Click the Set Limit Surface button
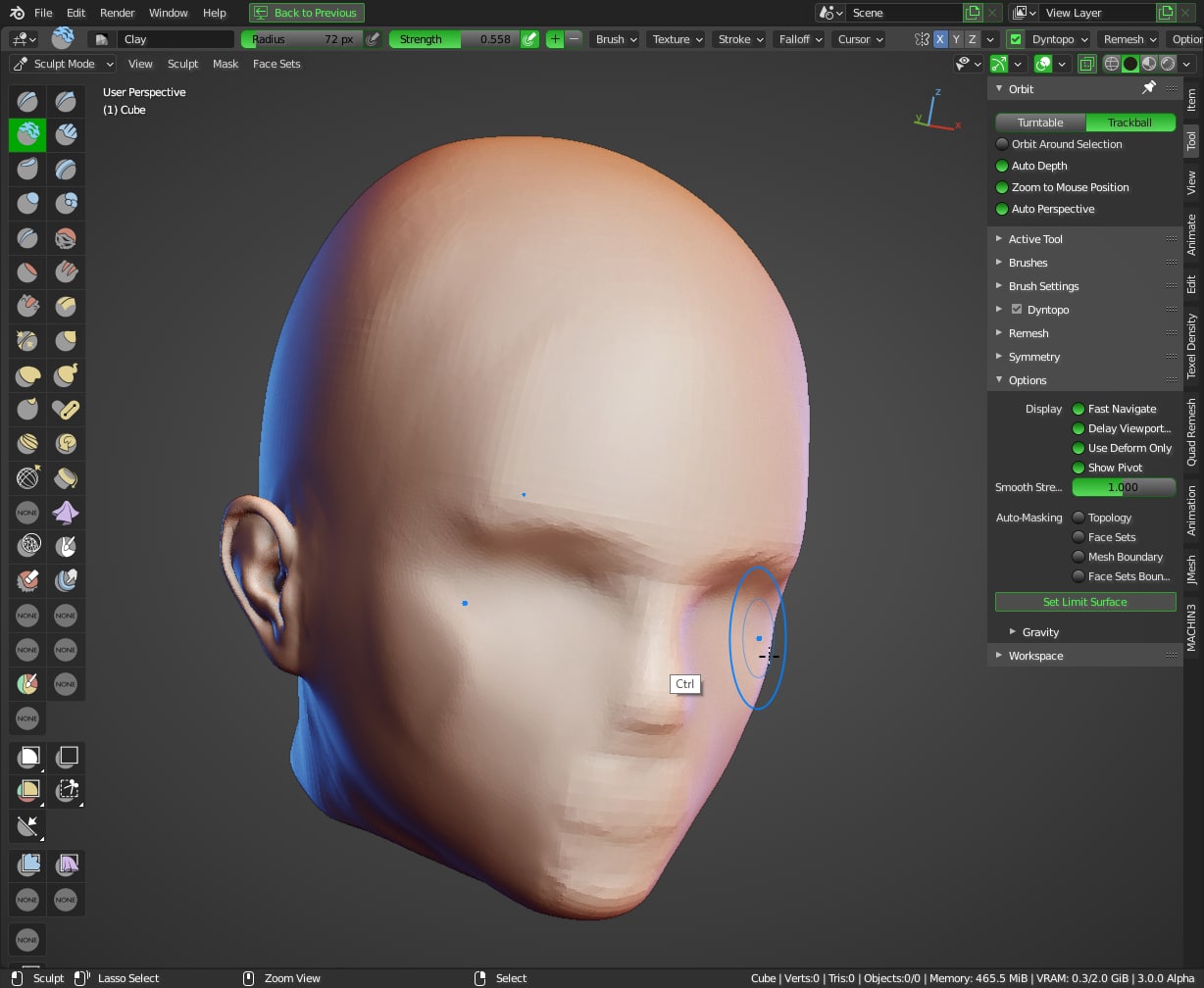Image resolution: width=1204 pixels, height=988 pixels. [1084, 602]
